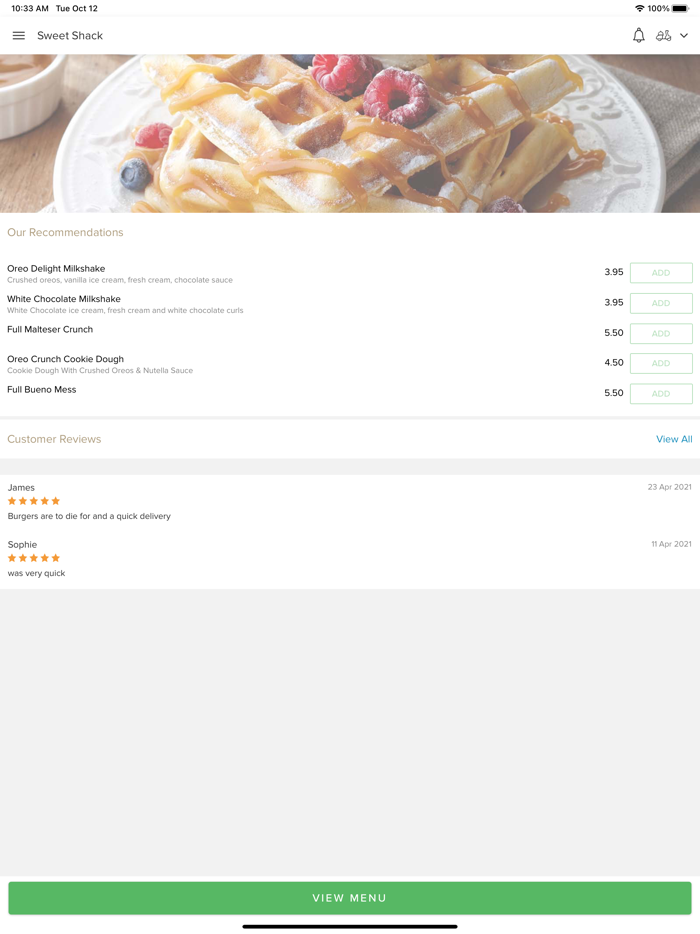The width and height of the screenshot is (700, 934).
Task: Tap the Wi-Fi status icon
Action: coord(639,9)
